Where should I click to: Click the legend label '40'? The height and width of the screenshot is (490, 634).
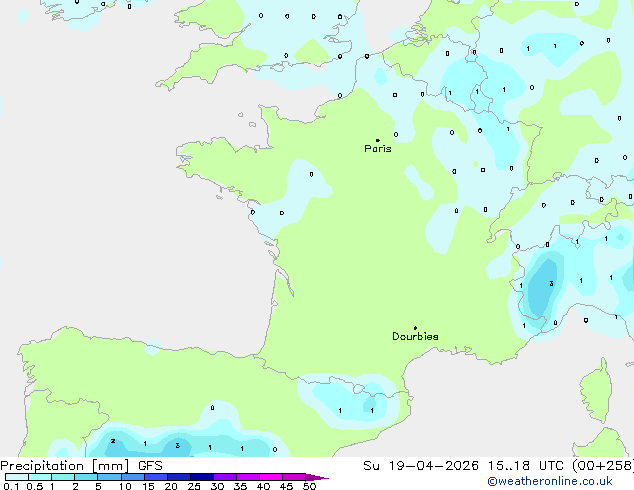[x=264, y=486]
